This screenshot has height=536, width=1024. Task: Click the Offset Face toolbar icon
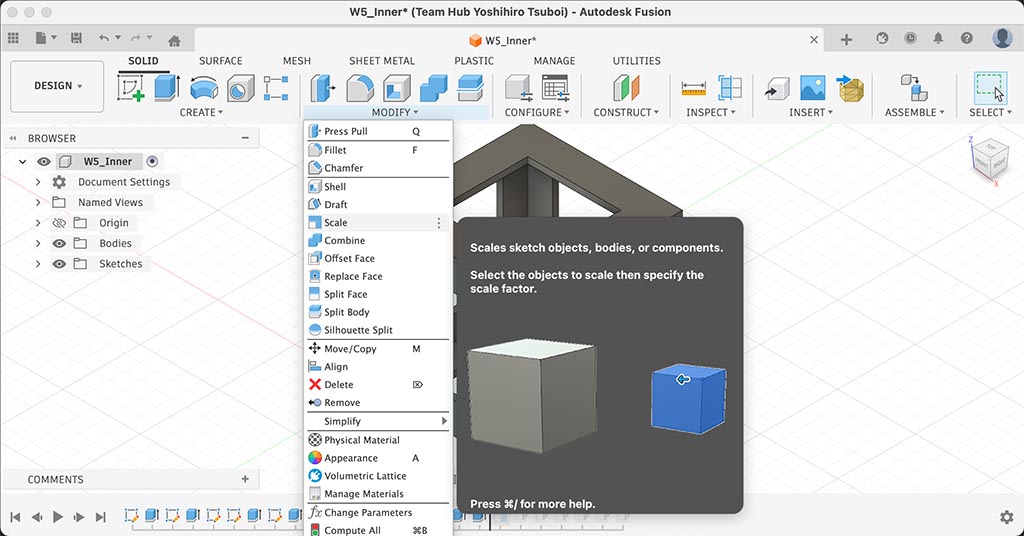pyautogui.click(x=470, y=88)
